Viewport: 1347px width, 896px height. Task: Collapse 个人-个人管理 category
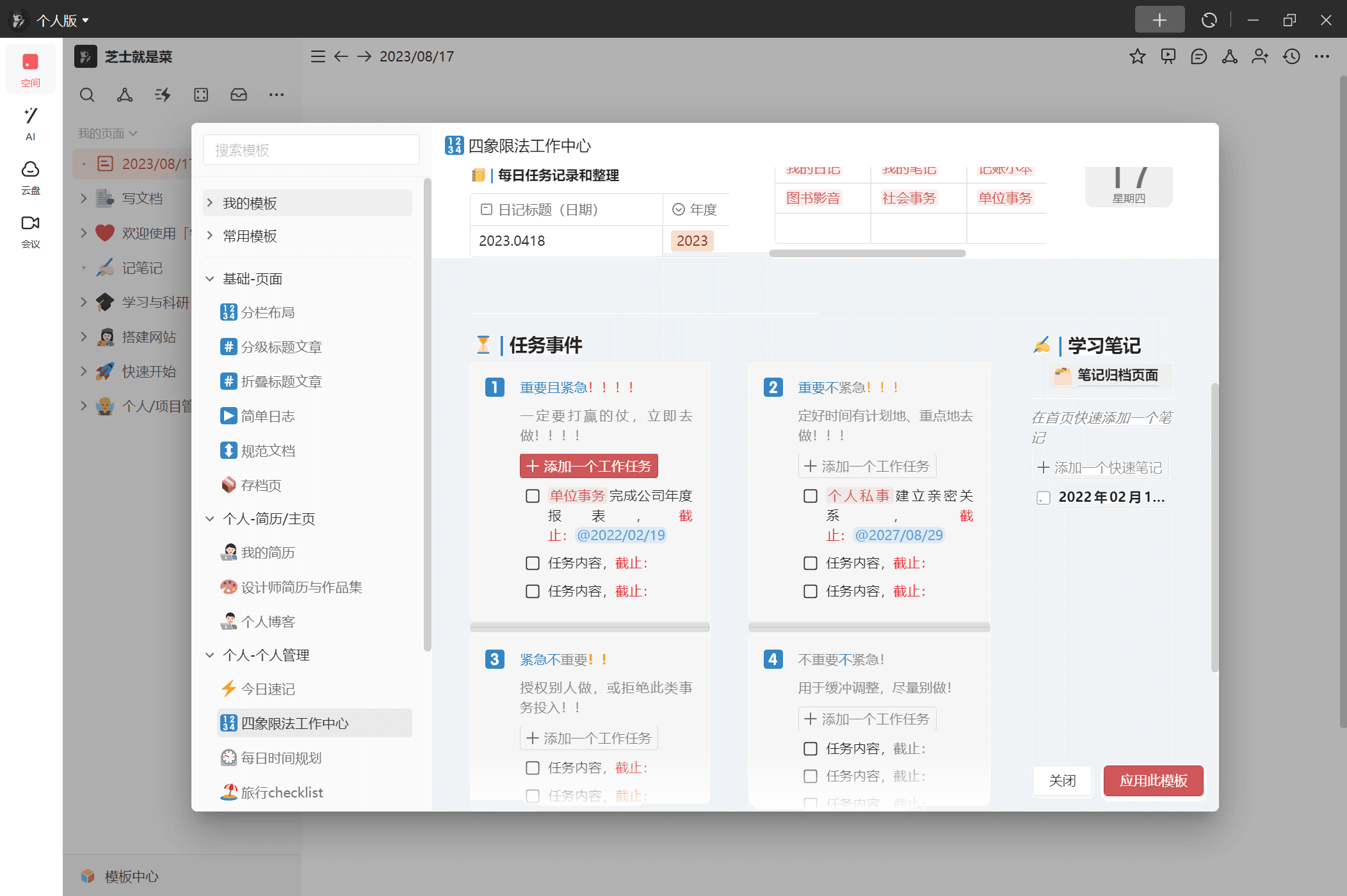click(209, 655)
